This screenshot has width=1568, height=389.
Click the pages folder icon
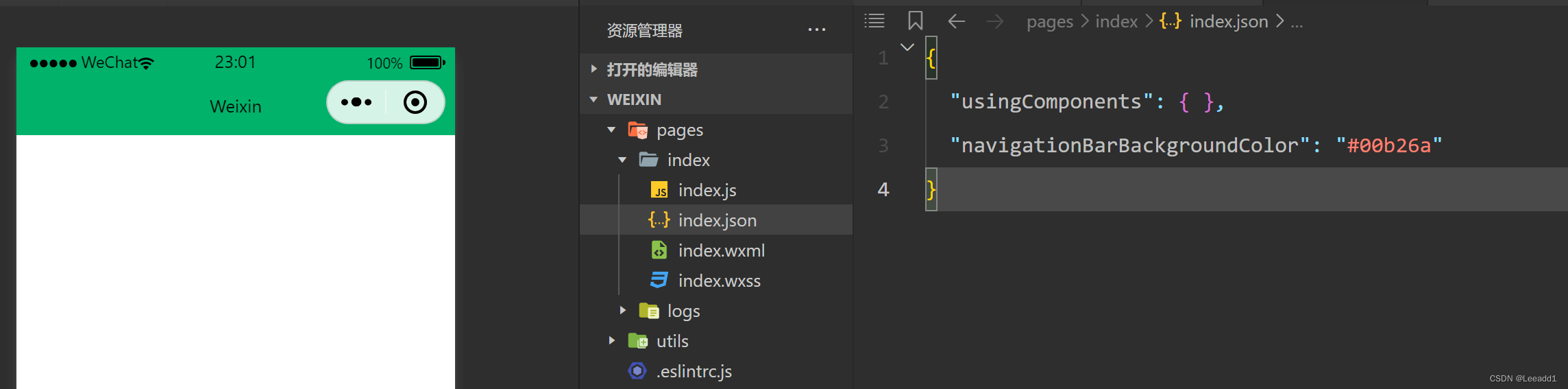tap(637, 130)
